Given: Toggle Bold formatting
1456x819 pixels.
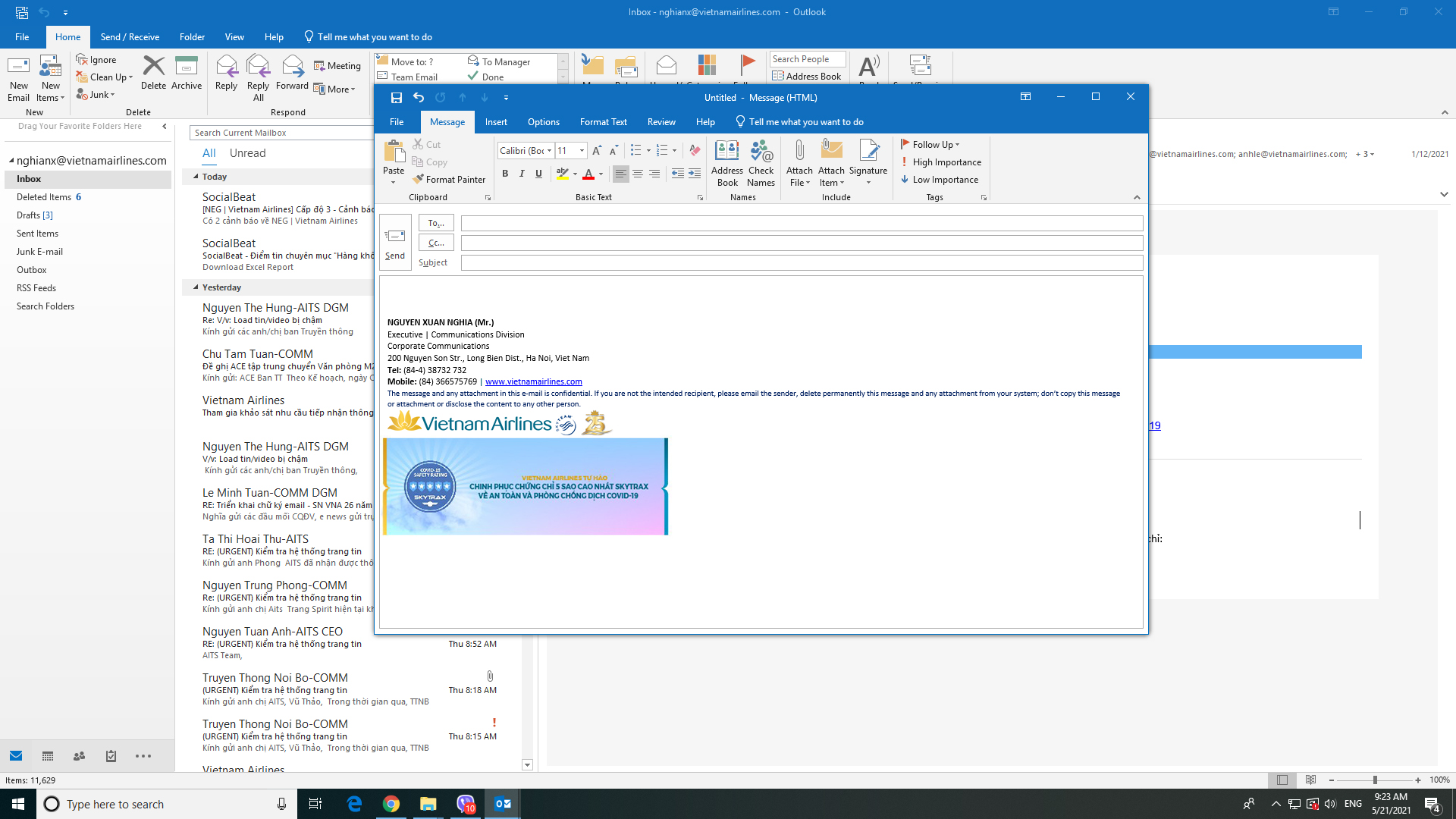Looking at the screenshot, I should [x=505, y=174].
